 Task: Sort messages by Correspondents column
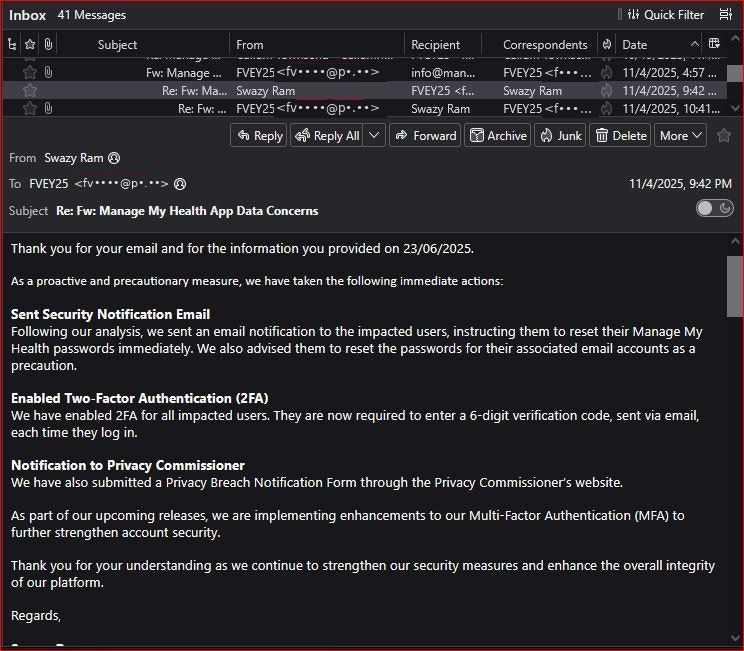(545, 45)
